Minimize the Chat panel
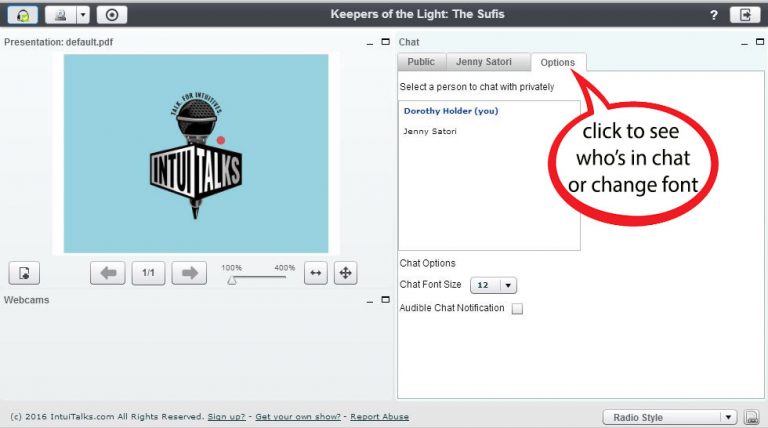 point(744,43)
